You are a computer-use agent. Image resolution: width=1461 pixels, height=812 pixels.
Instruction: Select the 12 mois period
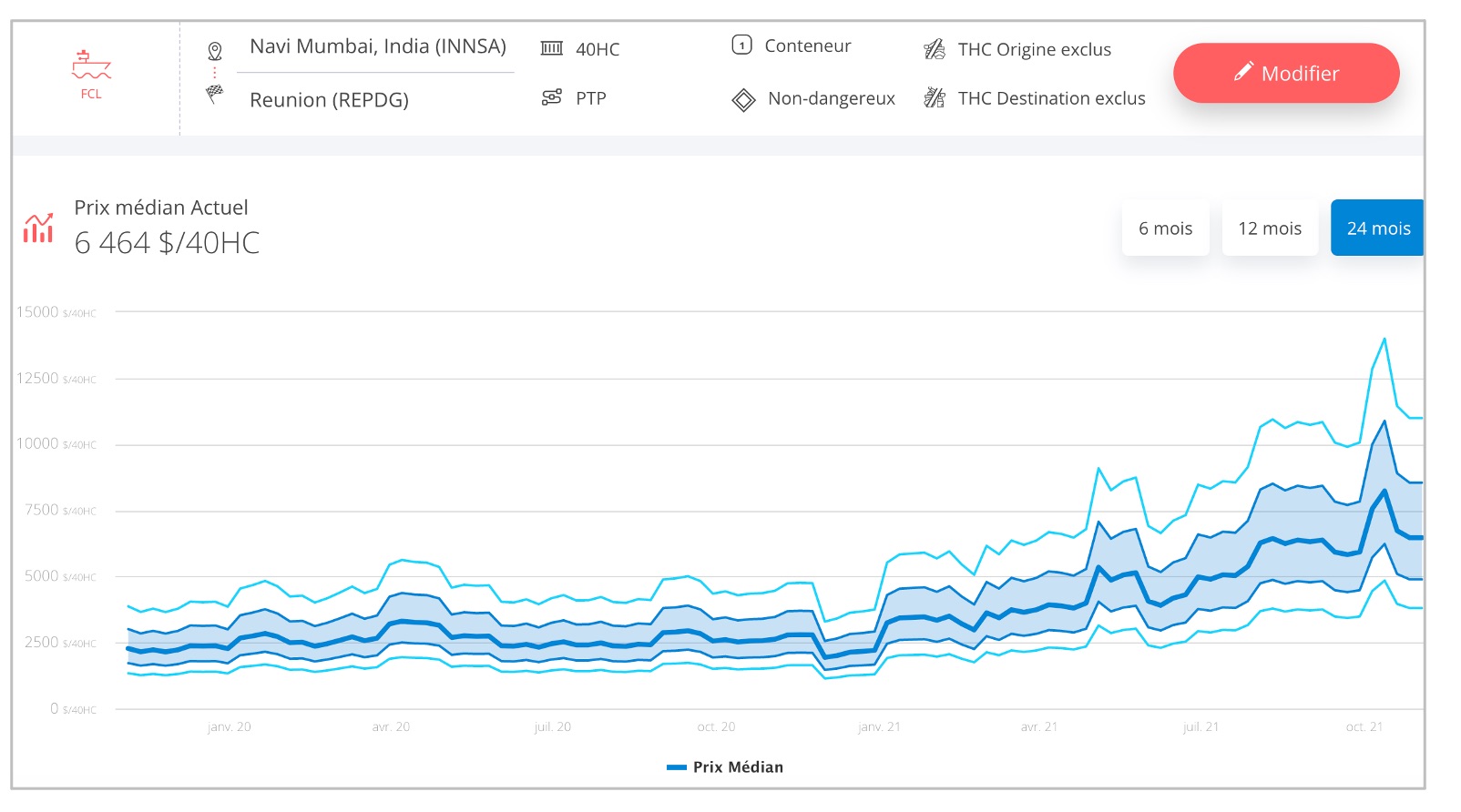pyautogui.click(x=1270, y=228)
